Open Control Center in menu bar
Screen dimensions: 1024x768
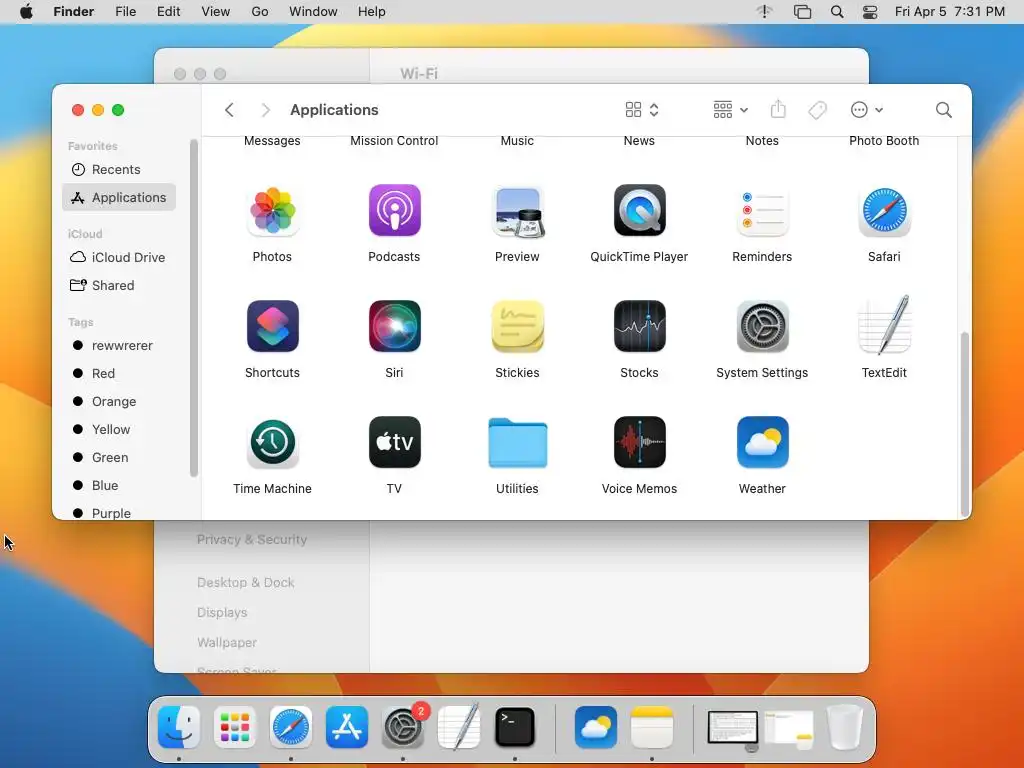pyautogui.click(x=870, y=12)
